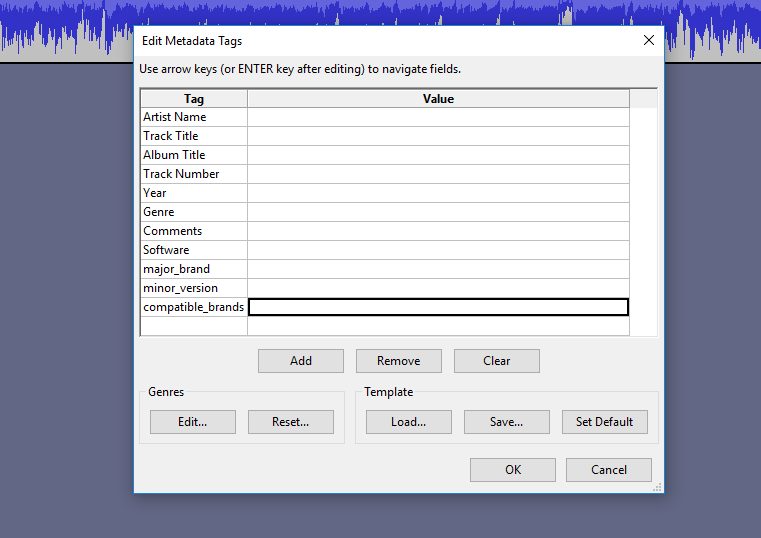The height and width of the screenshot is (538, 761).
Task: Select the Year value field
Action: pos(438,193)
